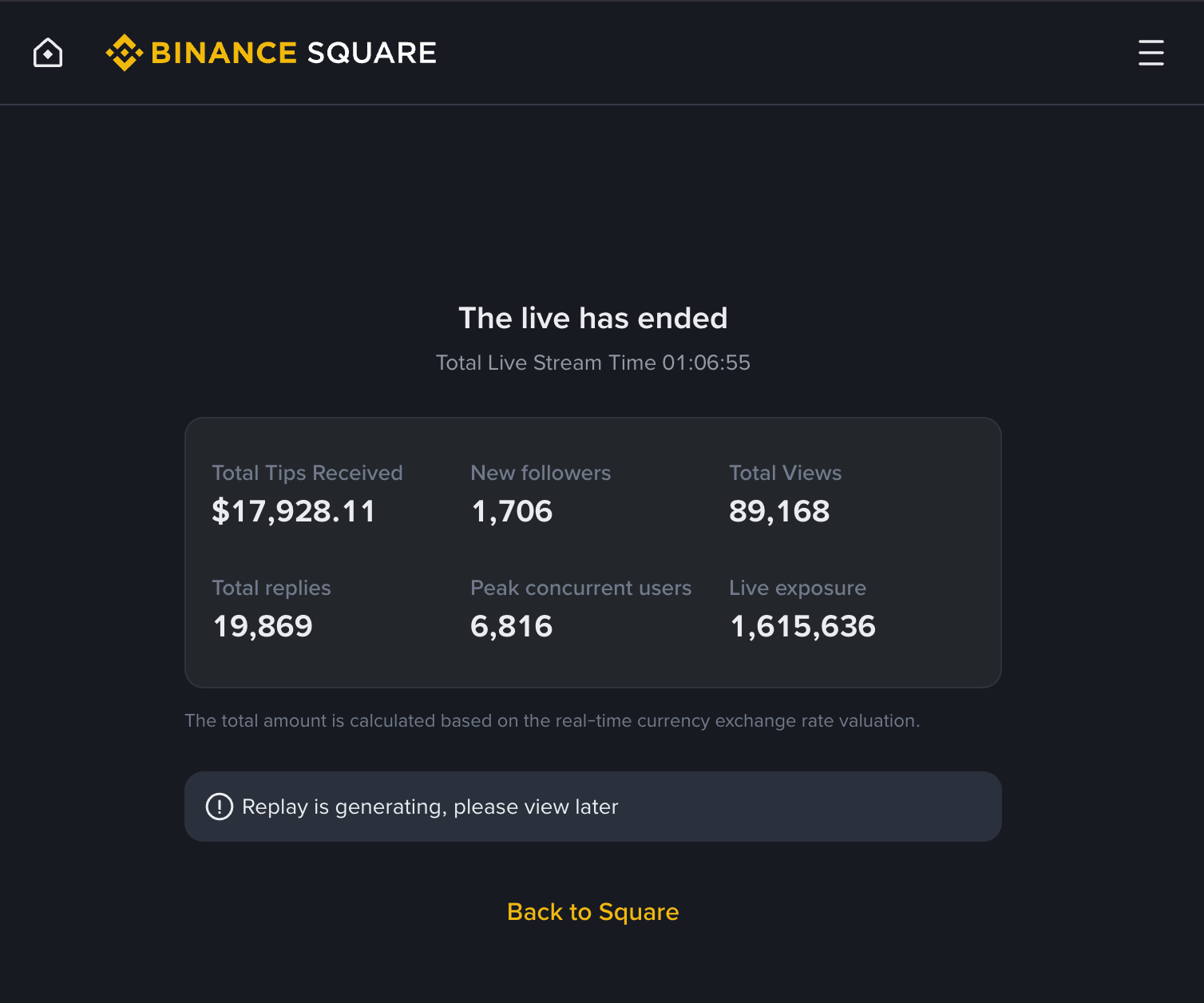Click the Binance diamond logo

click(x=125, y=53)
